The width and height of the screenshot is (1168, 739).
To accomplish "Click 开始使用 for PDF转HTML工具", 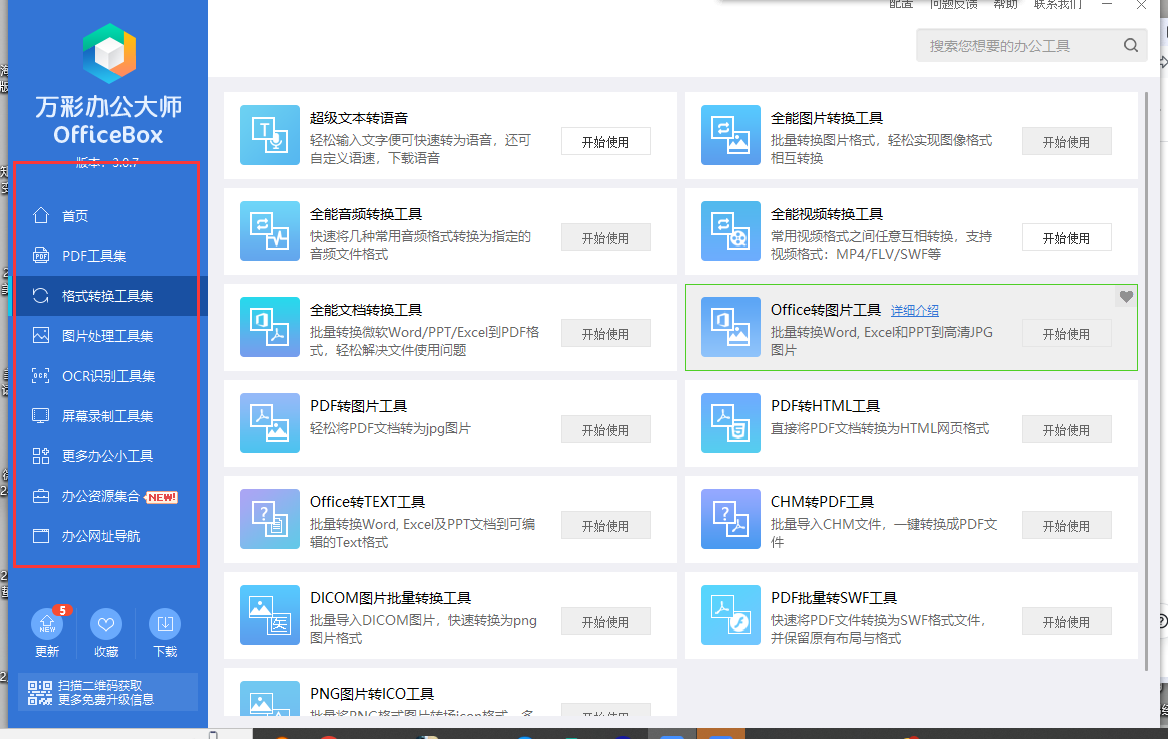I will pos(1067,430).
